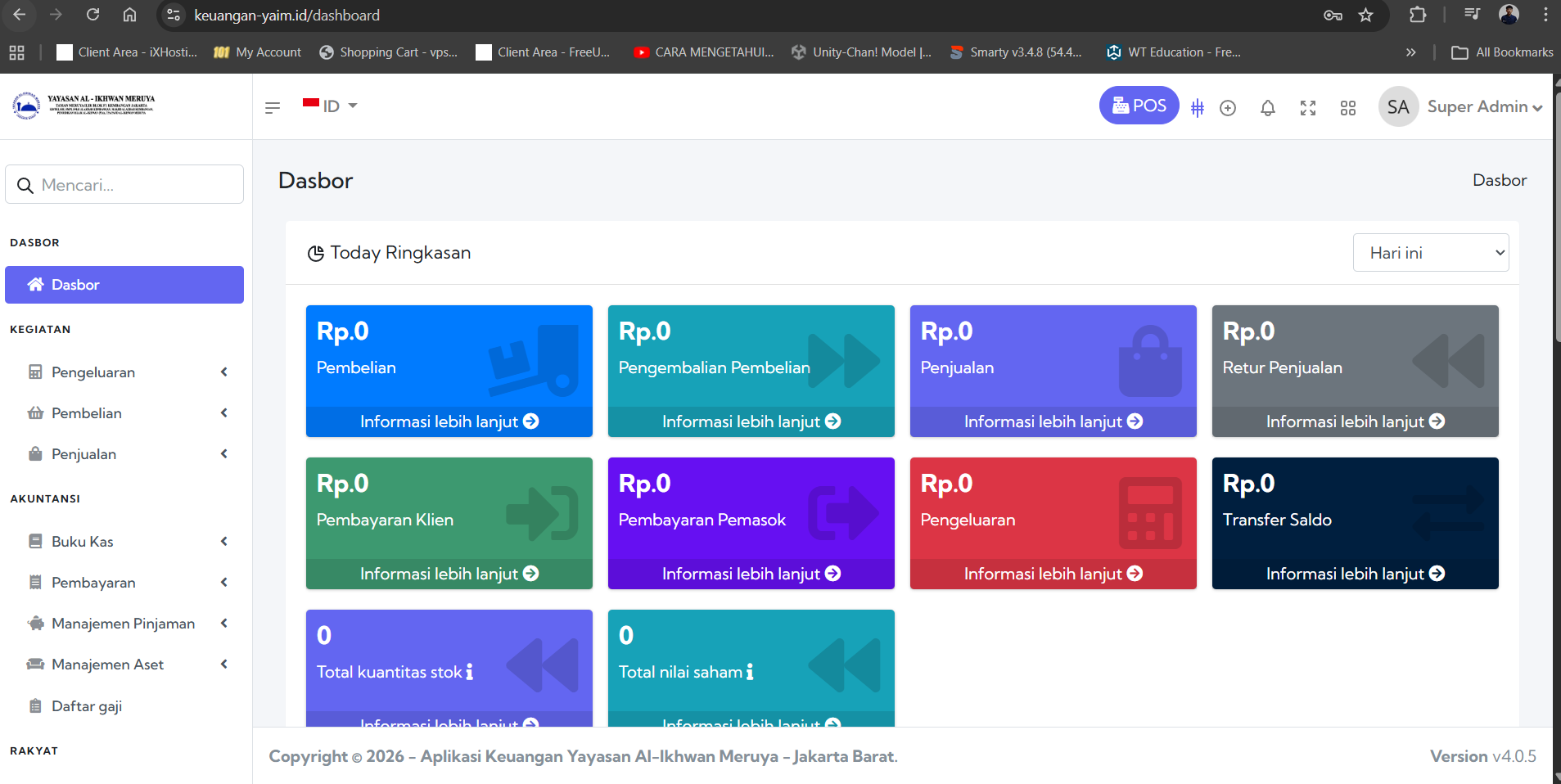Click the calculator hash icon in header

point(1197,108)
